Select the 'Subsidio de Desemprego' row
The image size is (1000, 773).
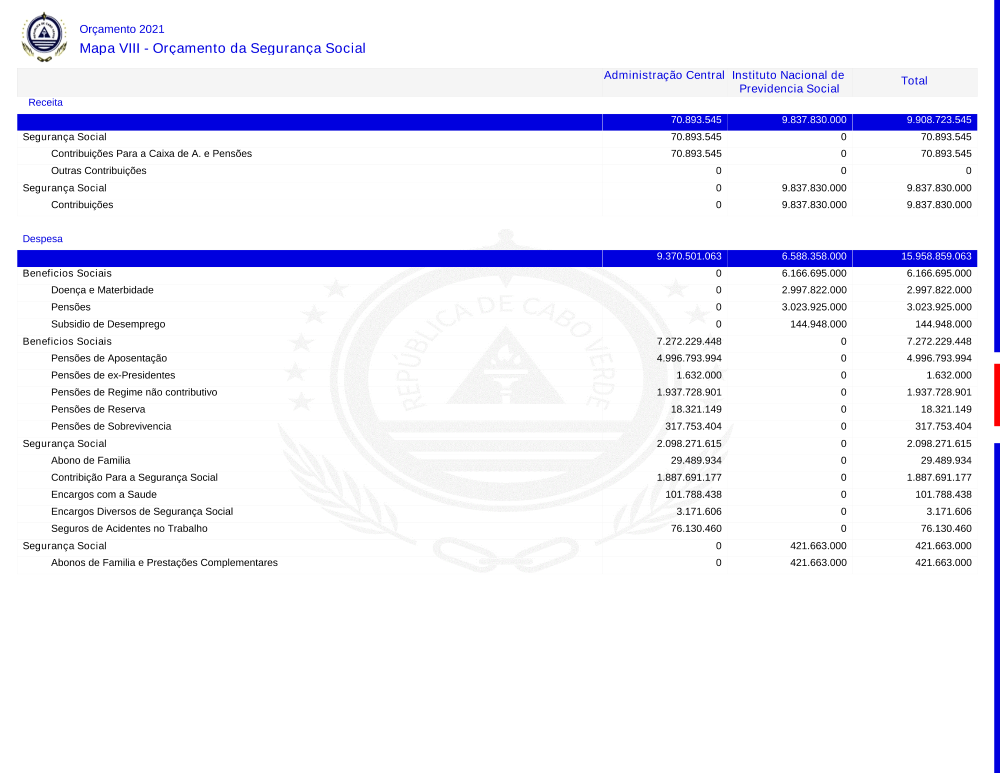[108, 324]
